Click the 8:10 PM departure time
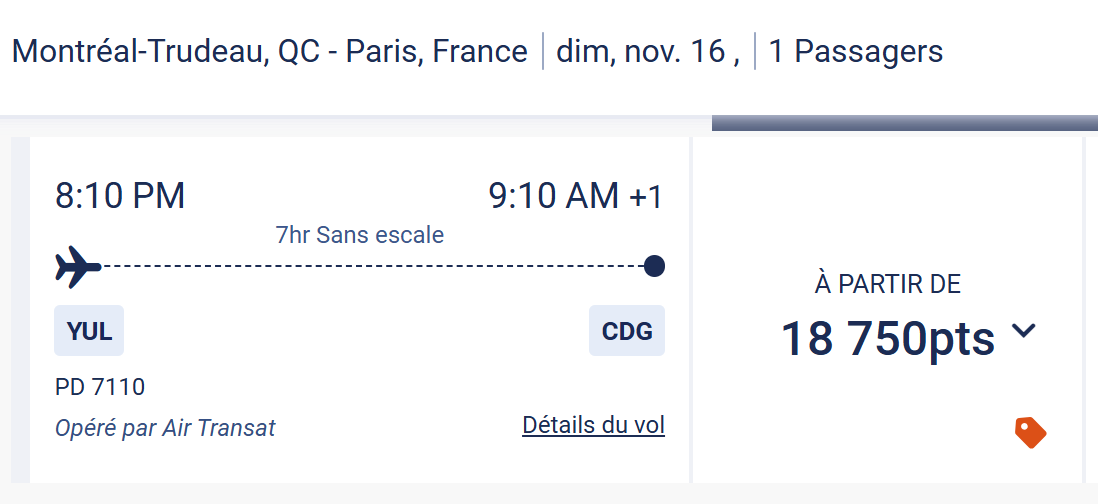 [120, 195]
